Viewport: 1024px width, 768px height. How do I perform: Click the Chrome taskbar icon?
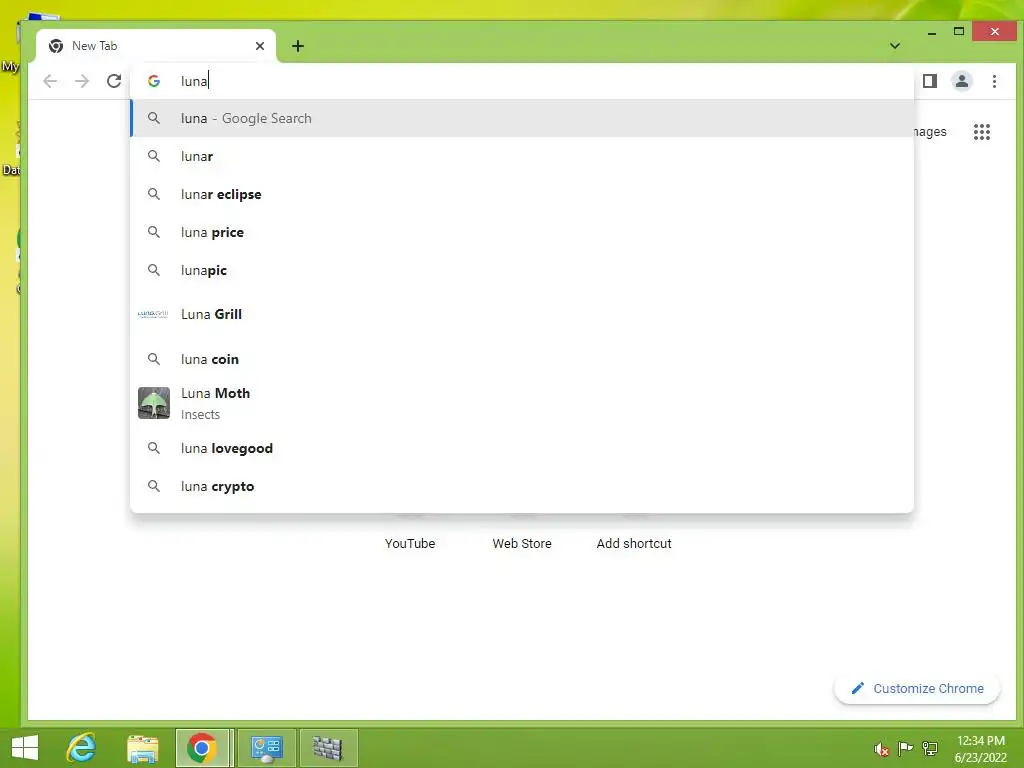click(202, 748)
